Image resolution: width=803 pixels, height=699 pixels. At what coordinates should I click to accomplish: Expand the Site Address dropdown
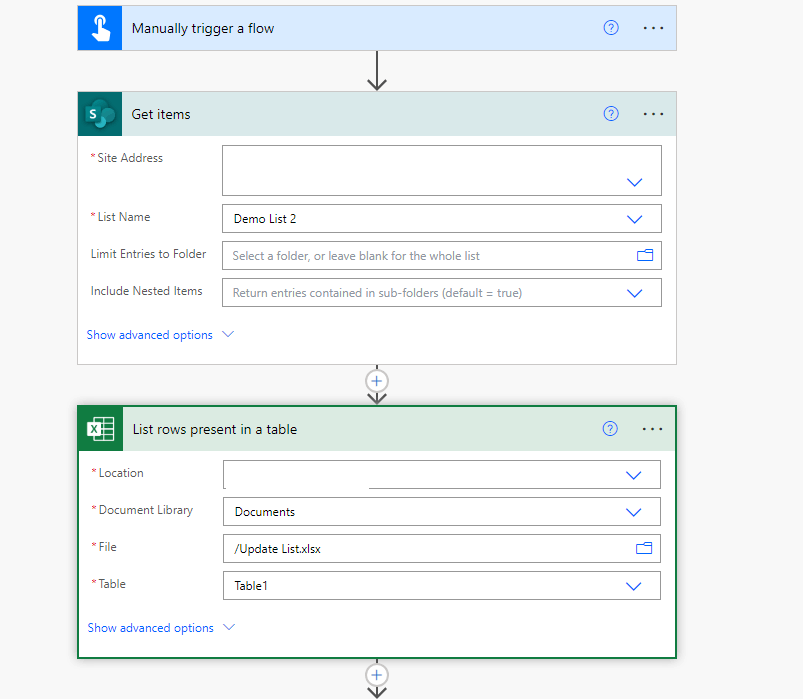coord(634,182)
